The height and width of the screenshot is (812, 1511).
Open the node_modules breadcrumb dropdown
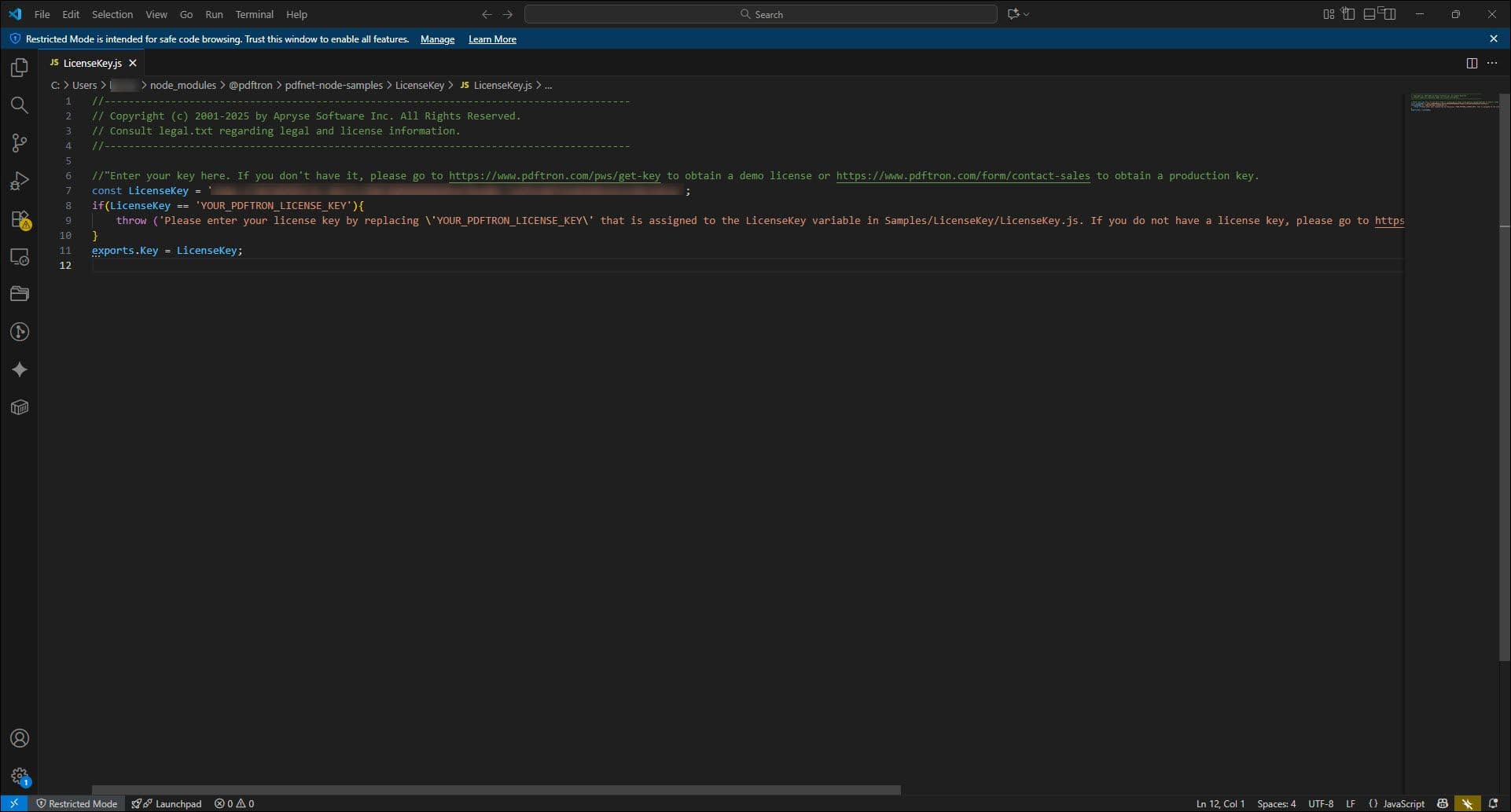pyautogui.click(x=183, y=85)
